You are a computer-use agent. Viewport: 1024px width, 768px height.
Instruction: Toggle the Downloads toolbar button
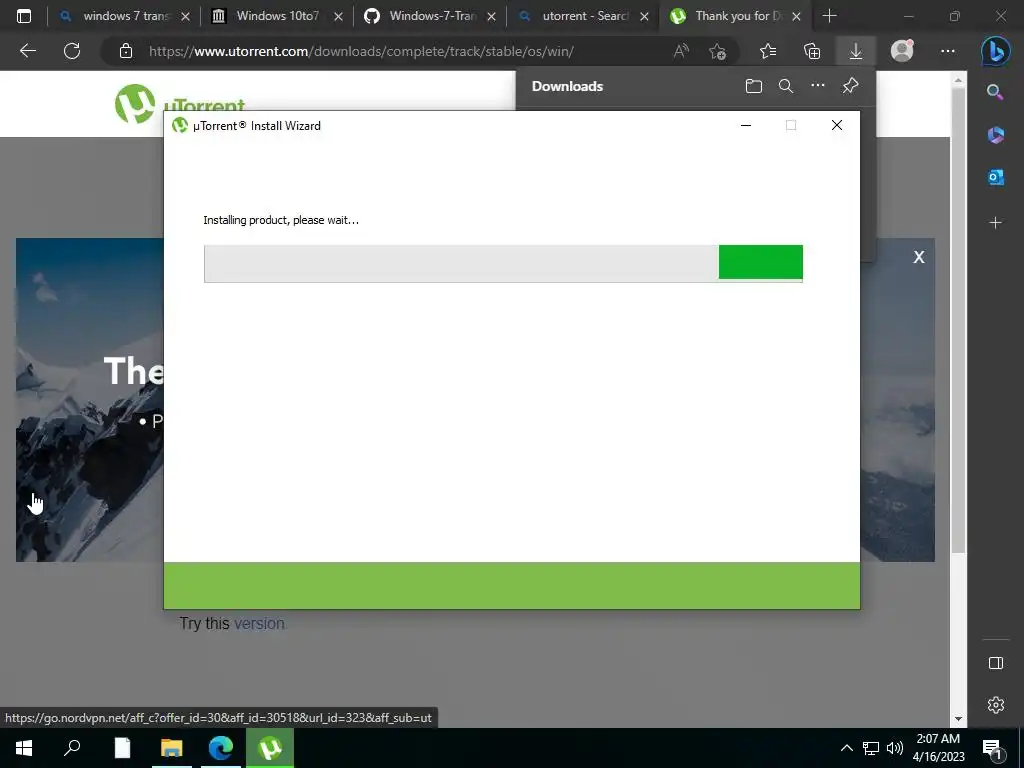point(856,51)
